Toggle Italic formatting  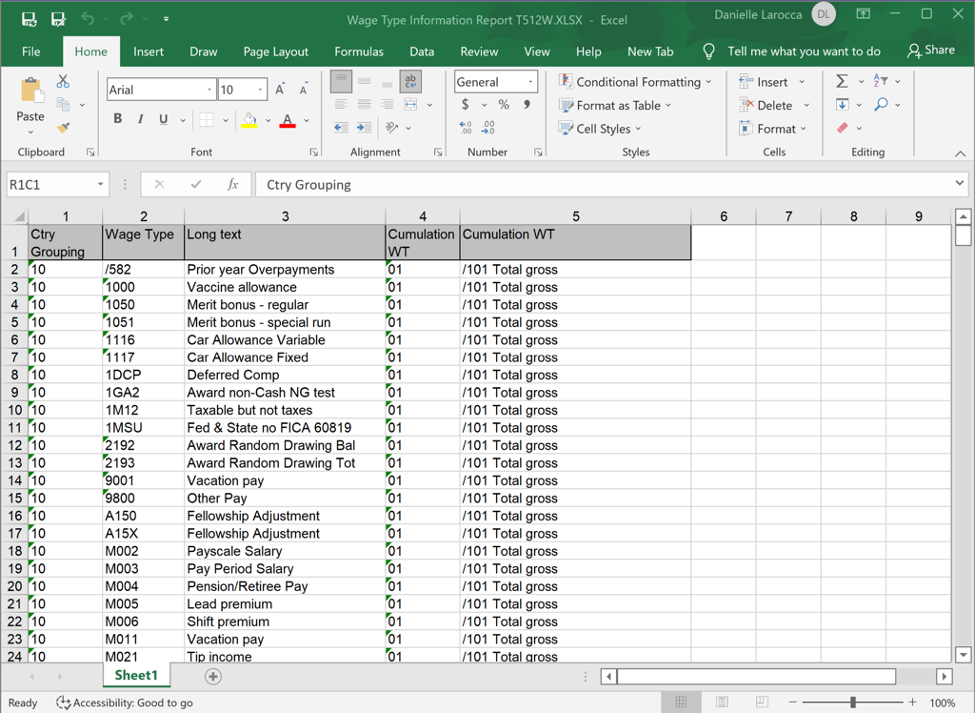click(x=140, y=120)
